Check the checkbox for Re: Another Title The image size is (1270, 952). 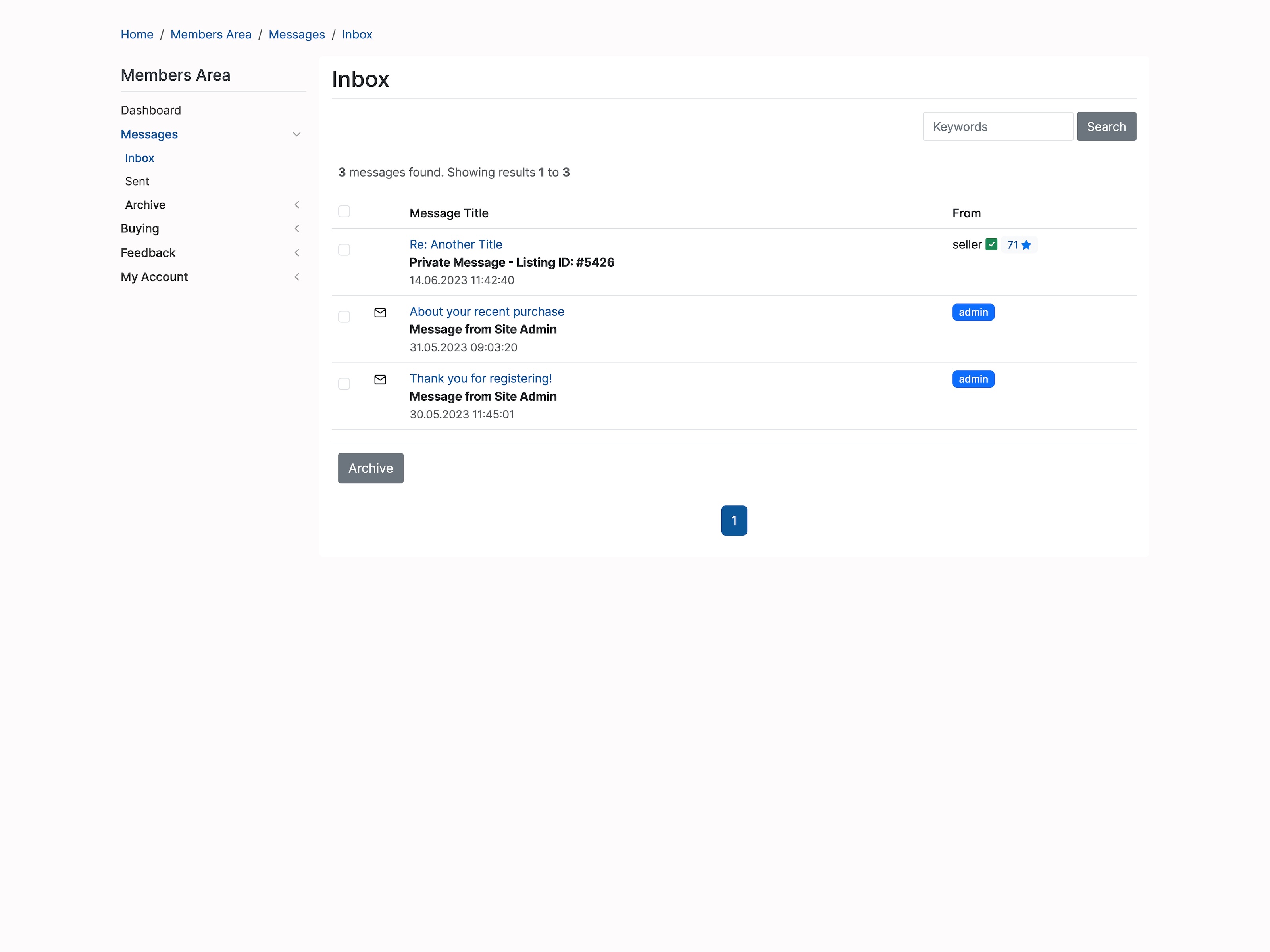tap(344, 250)
